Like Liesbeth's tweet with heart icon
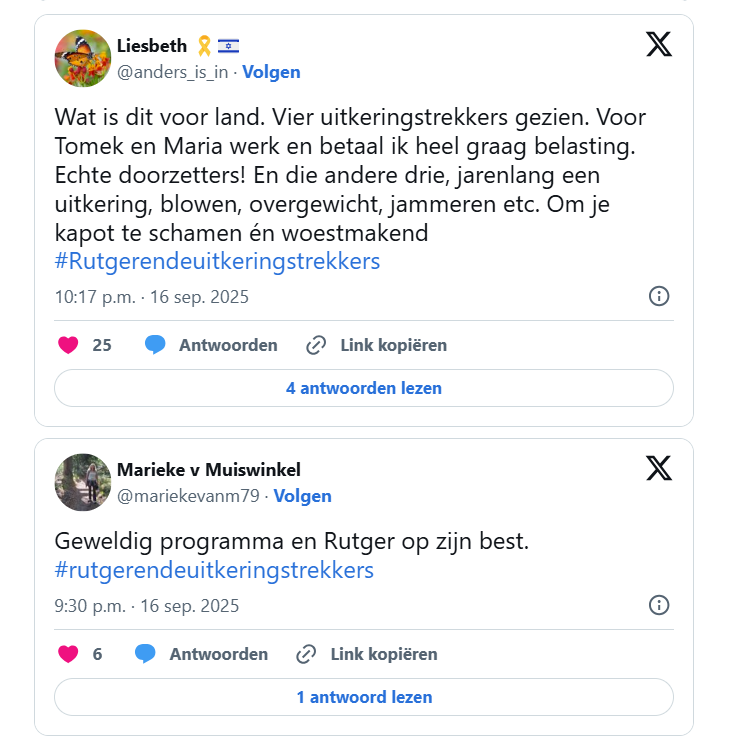This screenshot has height=748, width=745. click(x=68, y=345)
